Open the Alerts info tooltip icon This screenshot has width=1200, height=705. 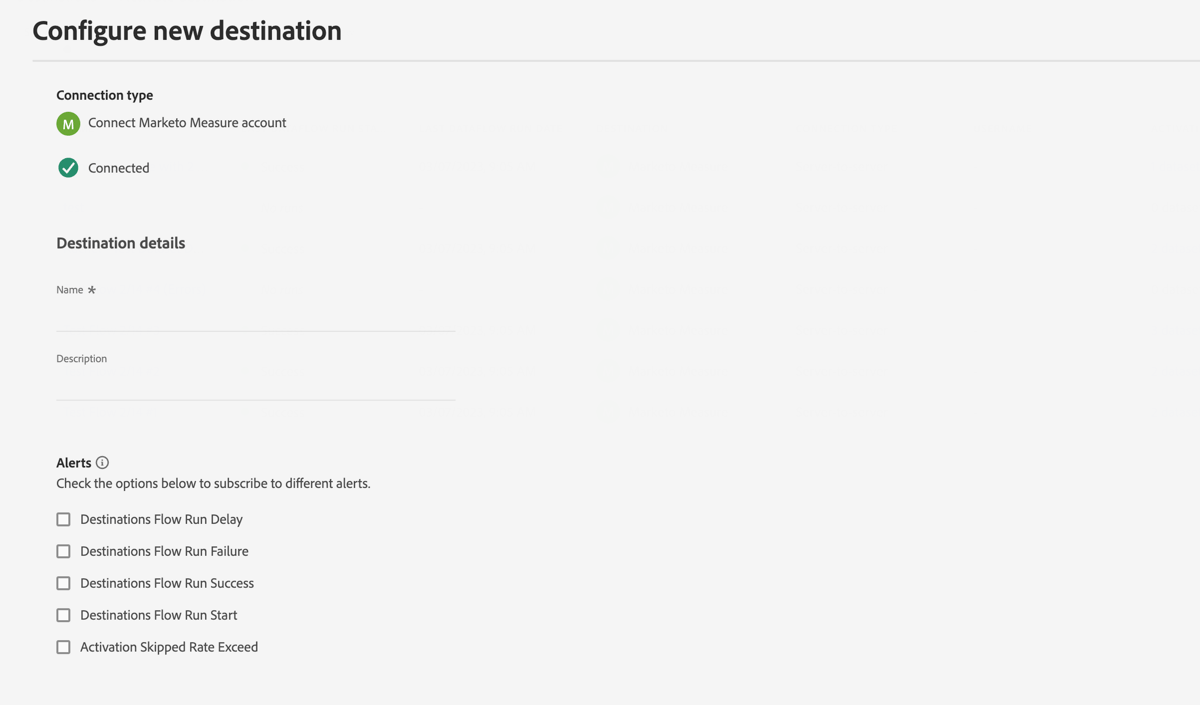click(102, 463)
